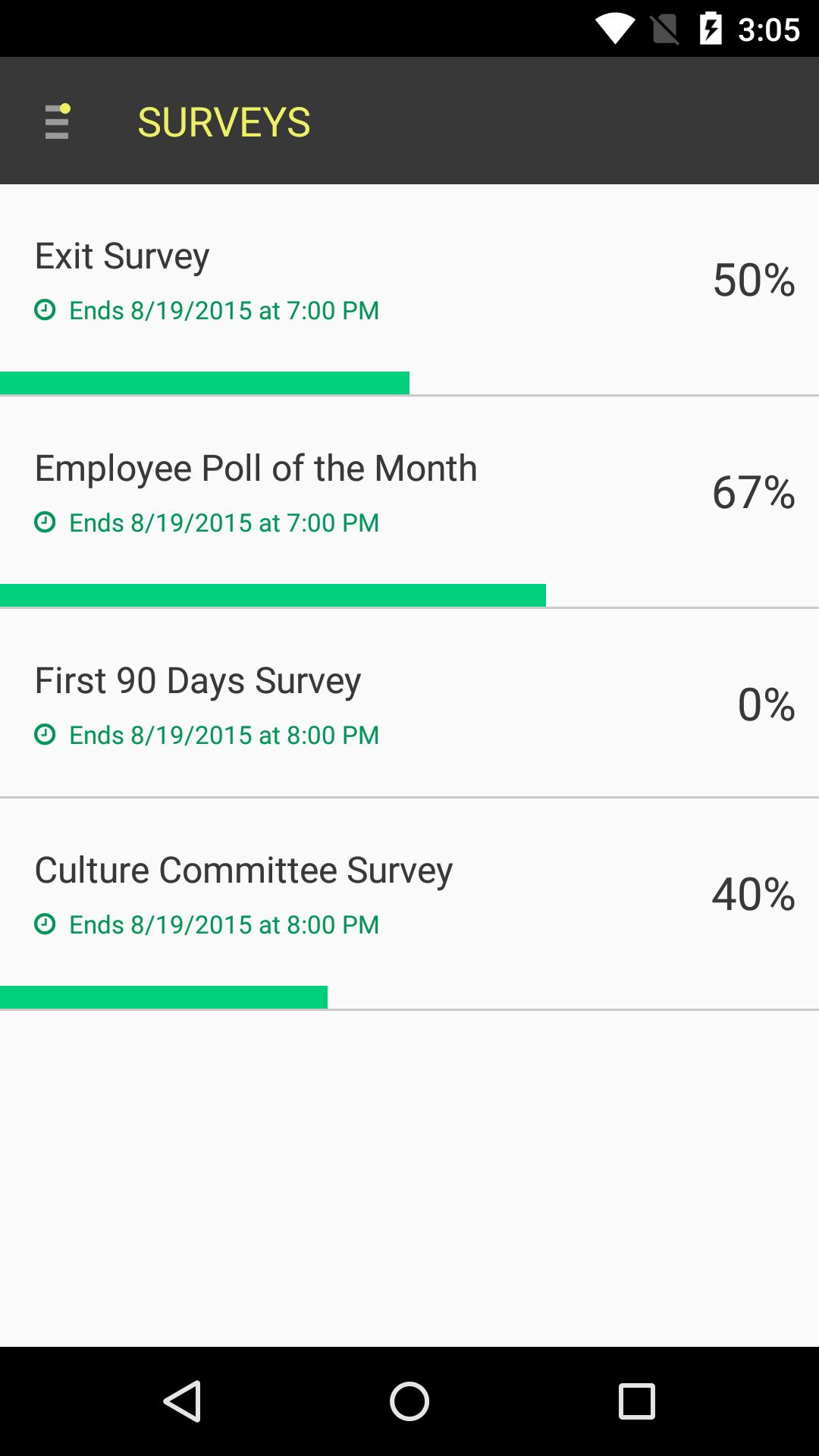
Task: Open the Culture Committee Survey
Action: pos(243,871)
